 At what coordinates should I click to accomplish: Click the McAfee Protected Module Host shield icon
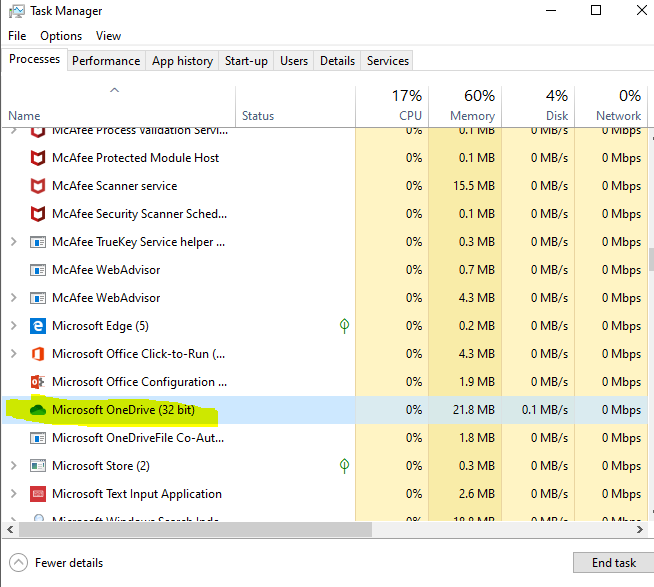[x=38, y=158]
